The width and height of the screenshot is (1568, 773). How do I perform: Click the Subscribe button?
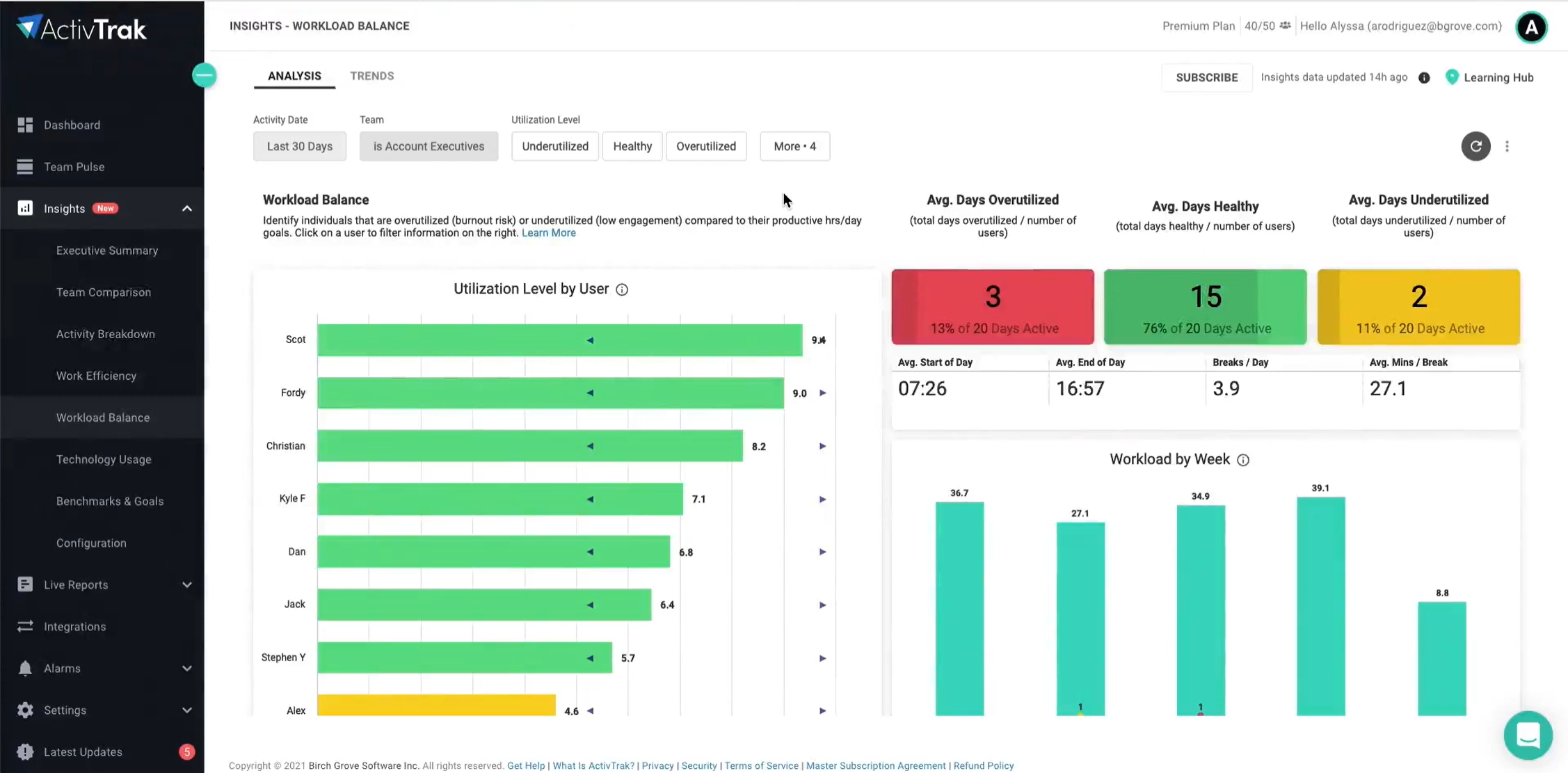click(x=1206, y=78)
